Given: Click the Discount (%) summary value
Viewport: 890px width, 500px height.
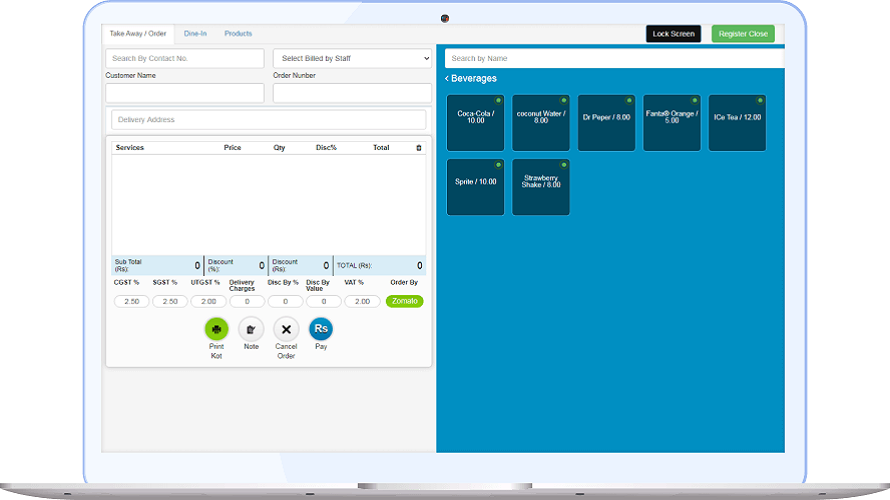Looking at the screenshot, I should (262, 266).
